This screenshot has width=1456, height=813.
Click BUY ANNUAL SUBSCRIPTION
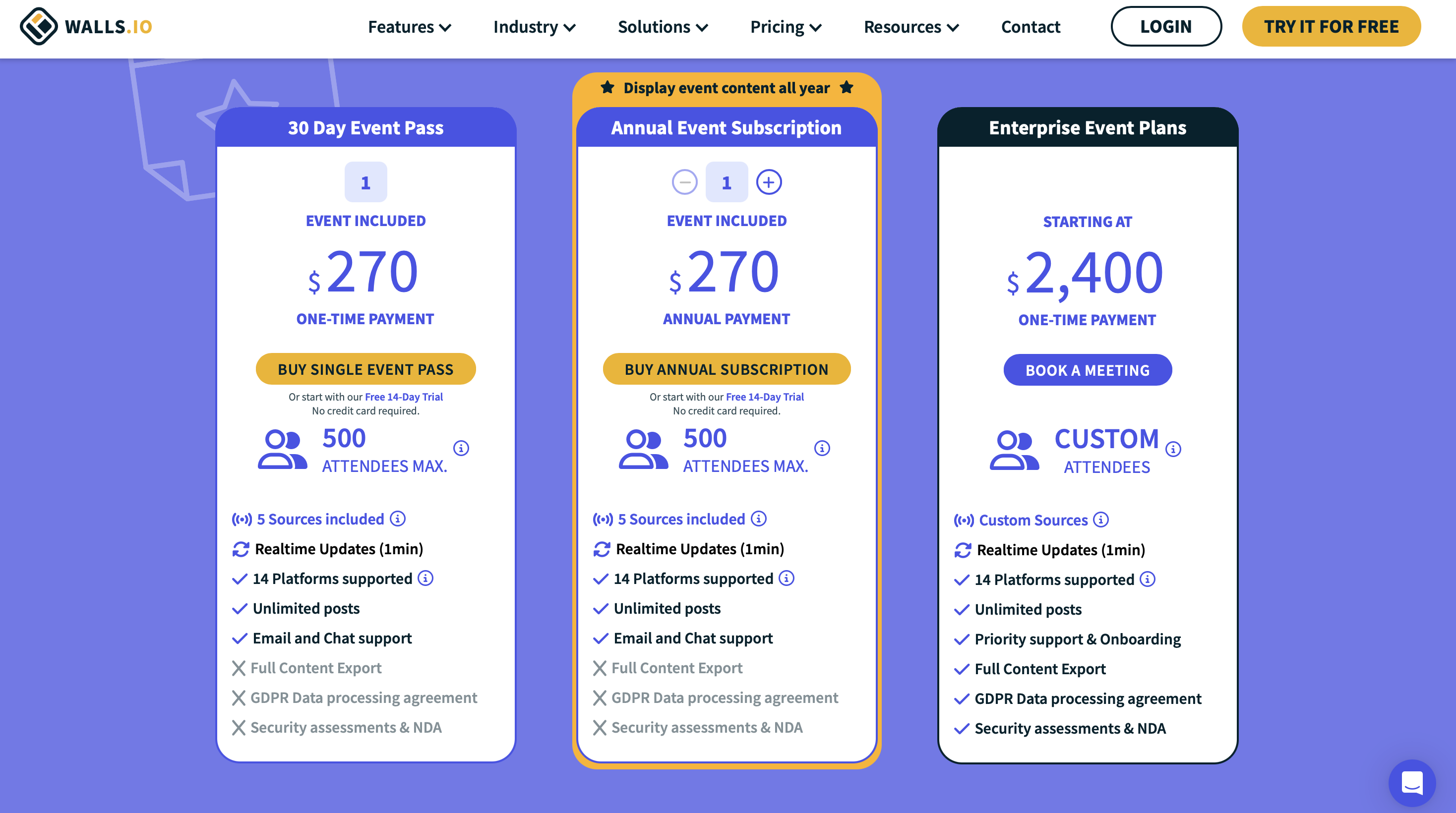727,369
